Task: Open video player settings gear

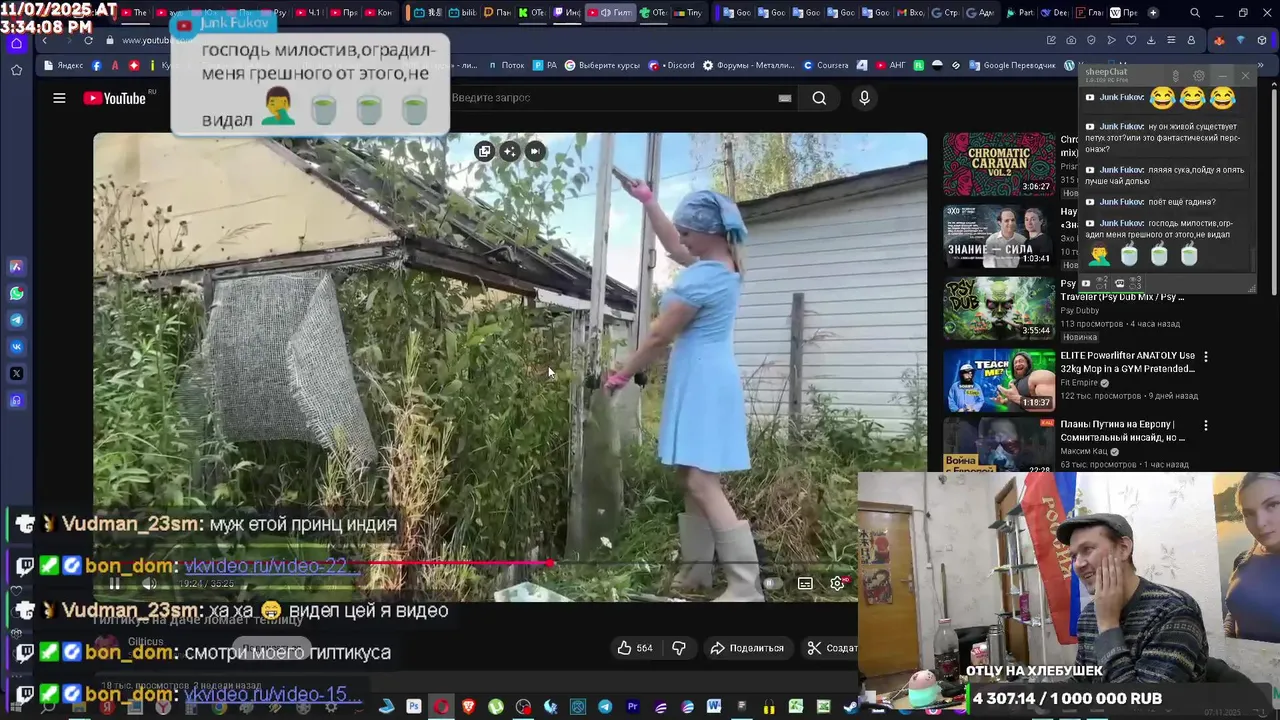Action: (x=838, y=583)
